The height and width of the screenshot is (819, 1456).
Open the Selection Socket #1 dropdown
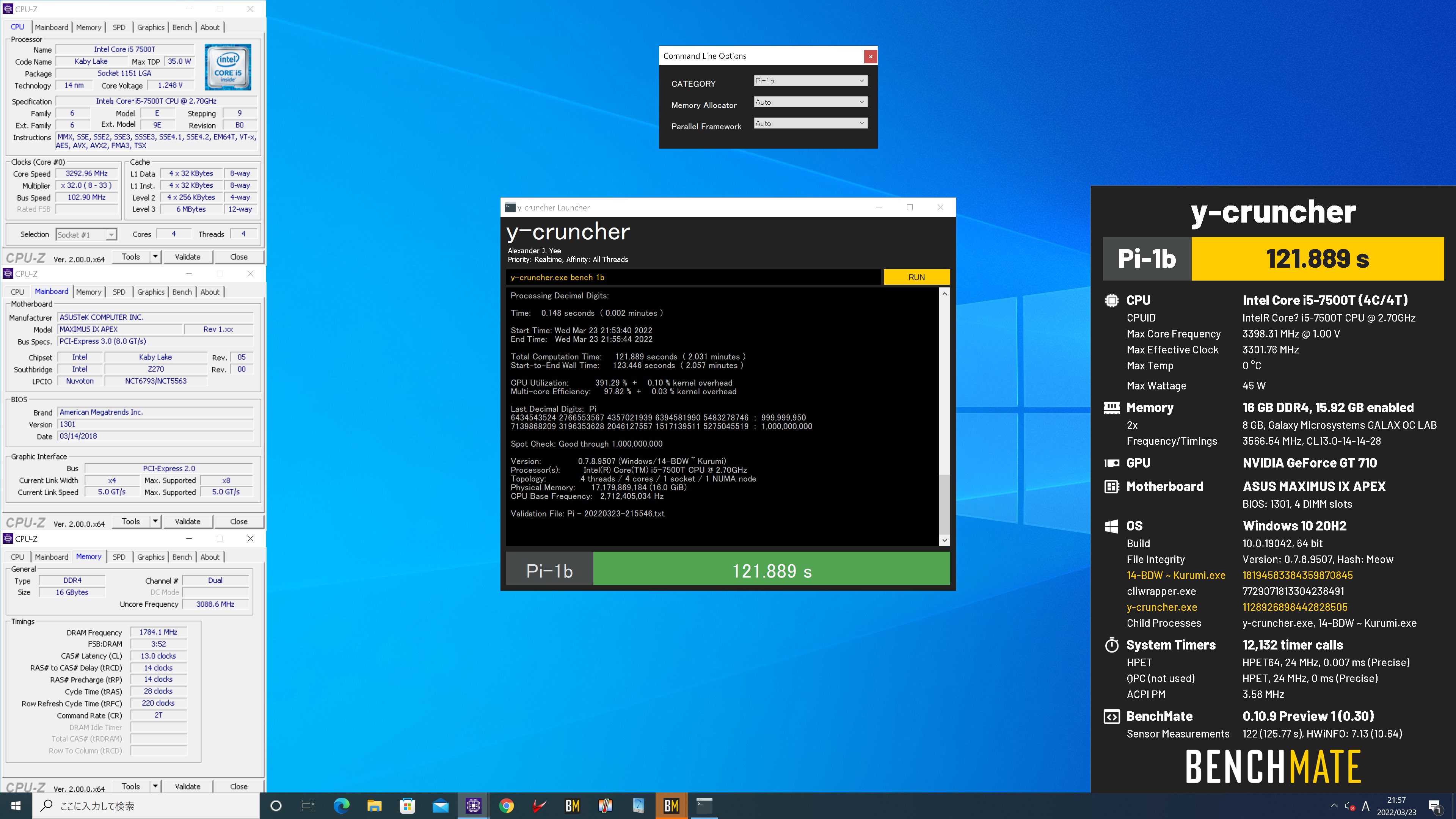tap(86, 235)
